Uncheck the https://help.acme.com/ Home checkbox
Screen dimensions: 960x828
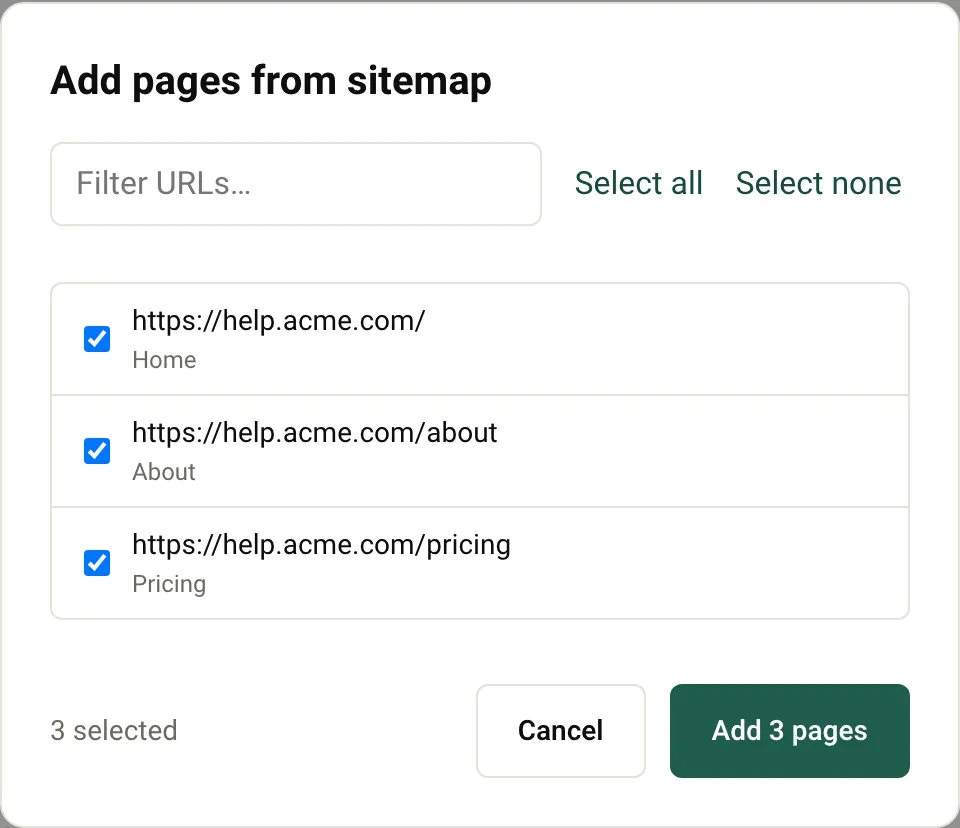97,339
